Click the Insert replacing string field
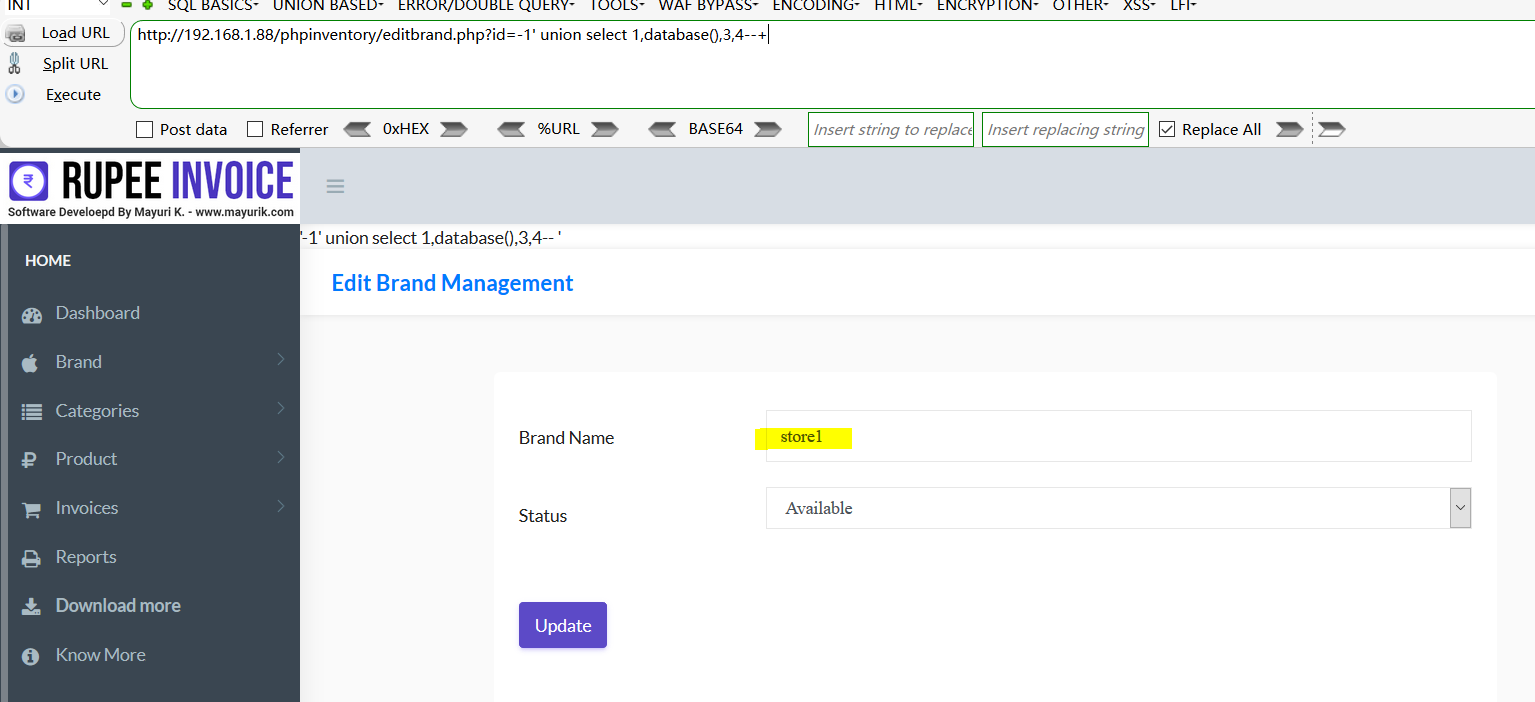Screen dimensions: 1535x702 pyautogui.click(x=1065, y=129)
